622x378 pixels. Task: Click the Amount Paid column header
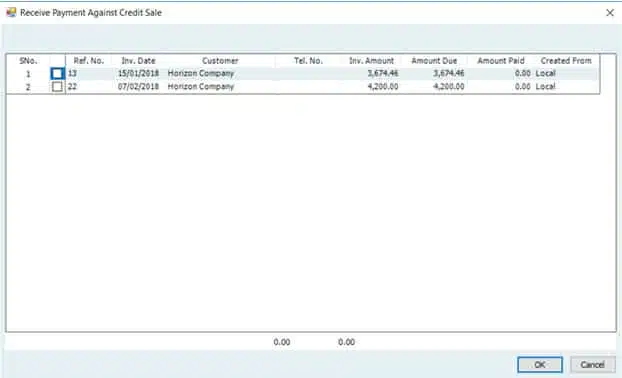tap(501, 61)
